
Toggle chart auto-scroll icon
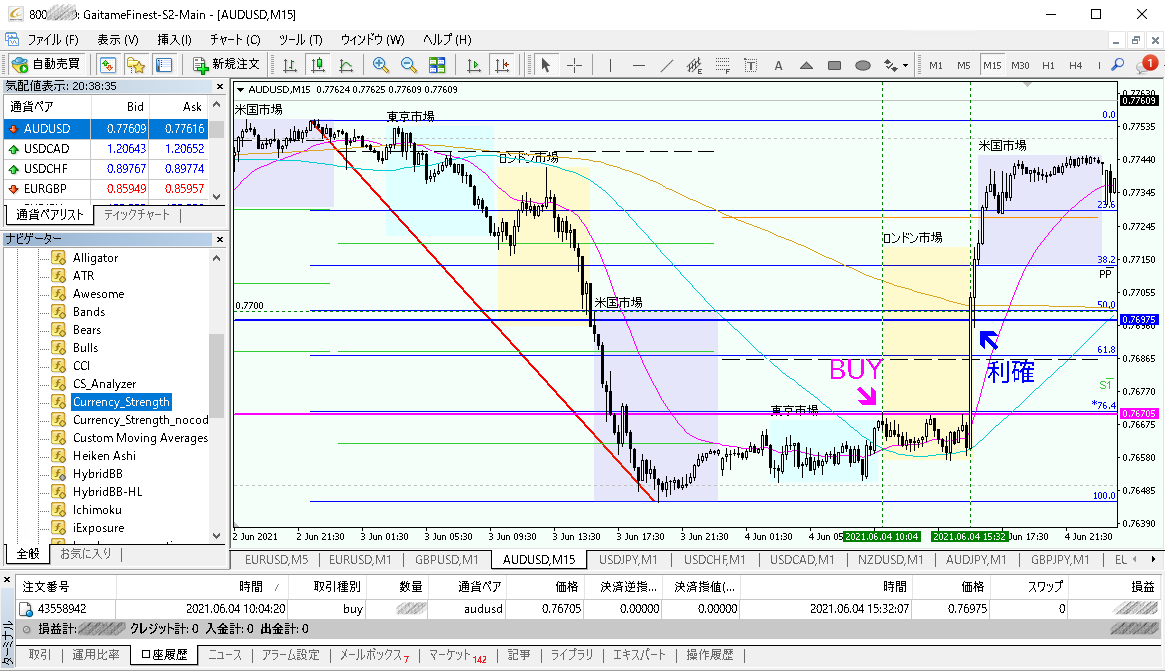[473, 65]
